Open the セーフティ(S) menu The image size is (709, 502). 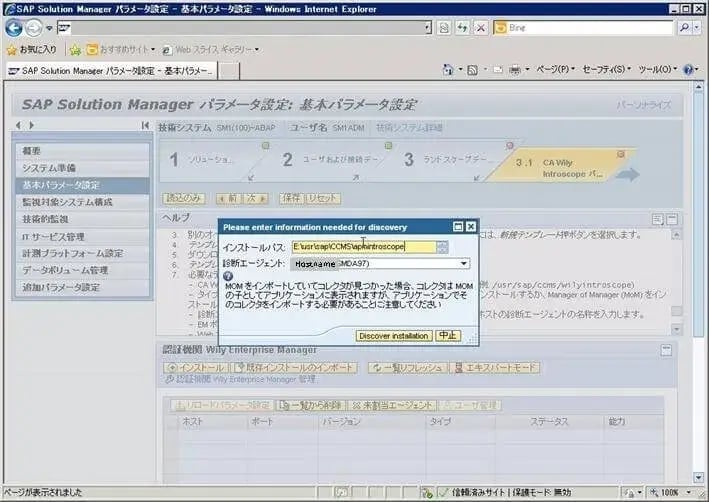point(607,70)
